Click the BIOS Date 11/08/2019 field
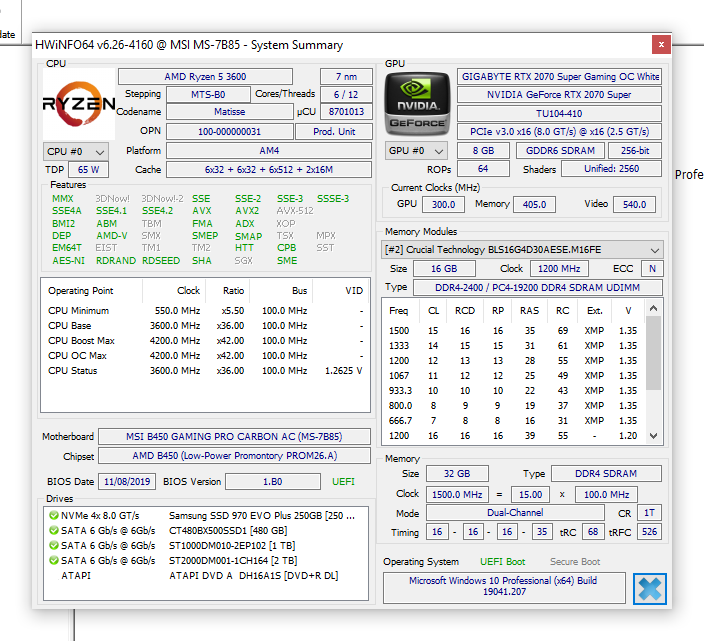Image resolution: width=704 pixels, height=641 pixels. click(x=127, y=482)
